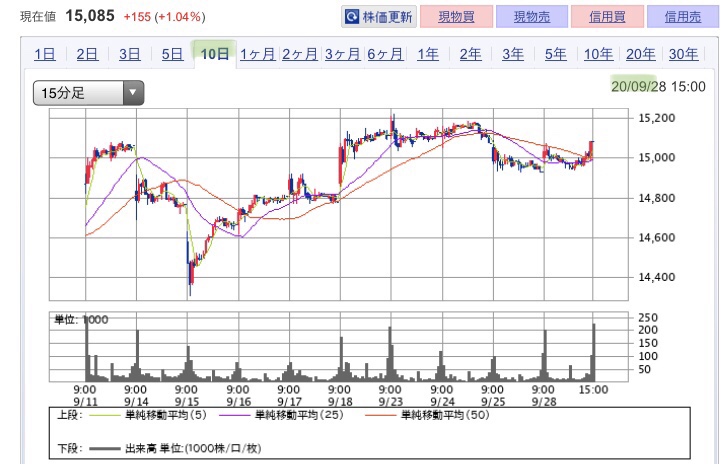The width and height of the screenshot is (727, 464).
Task: Open the 15分足 interval dropdown
Action: [89, 93]
